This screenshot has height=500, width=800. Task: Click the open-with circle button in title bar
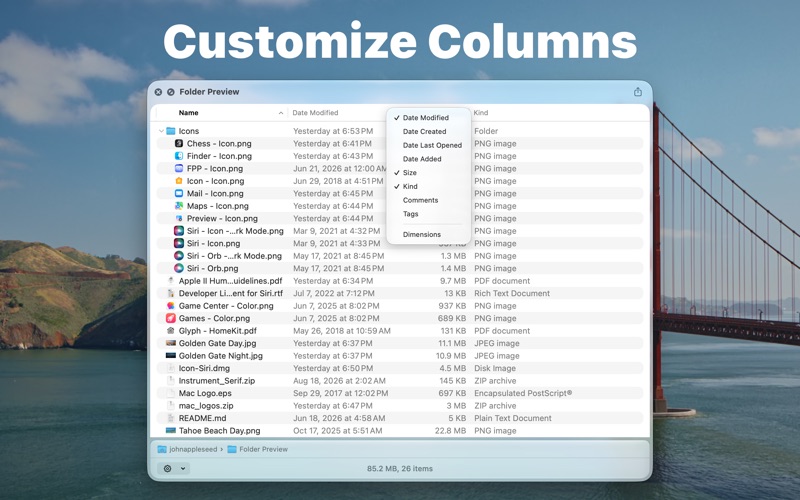(171, 92)
